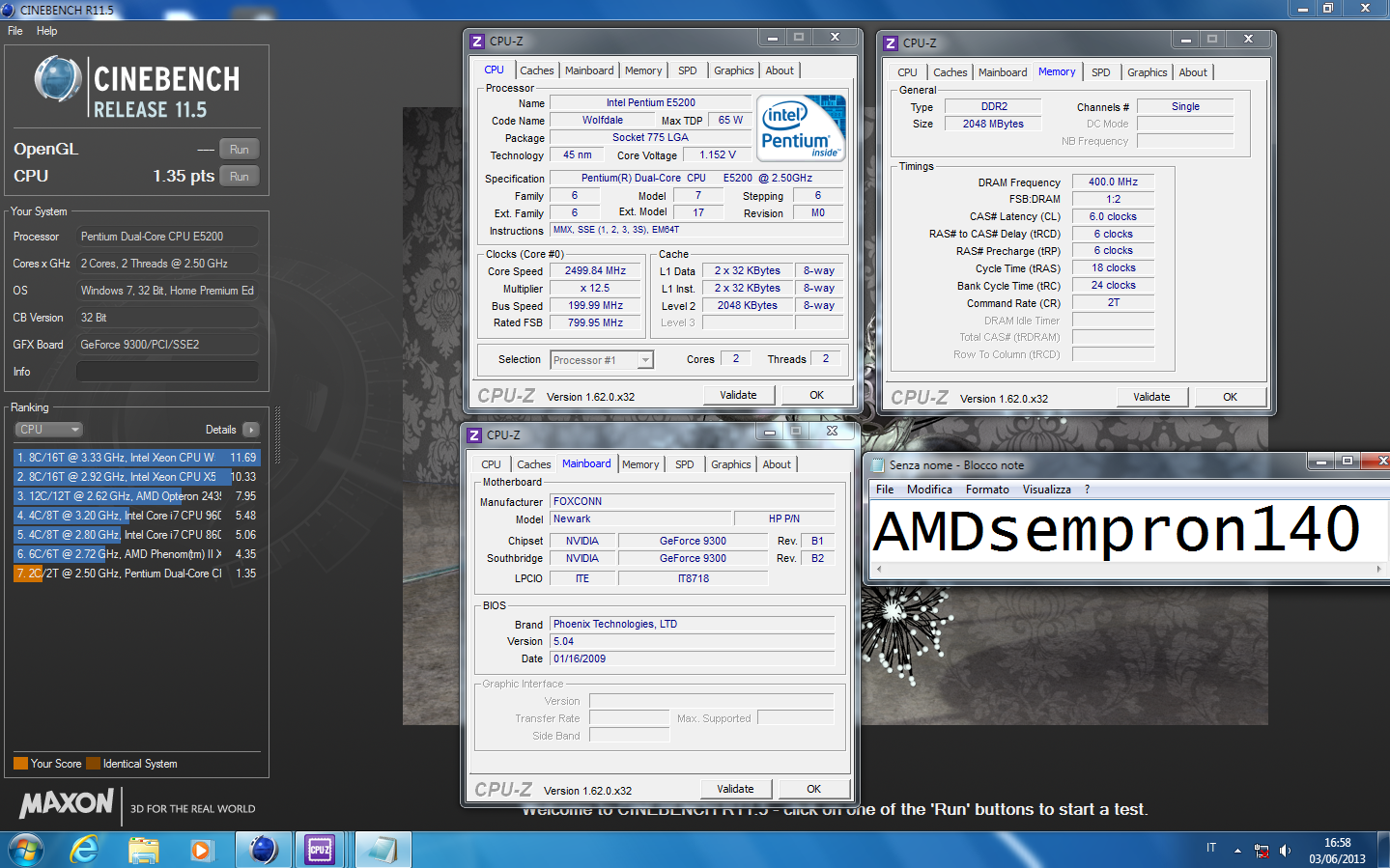The height and width of the screenshot is (868, 1390).
Task: Click Notepad icon in Blocco note title bar
Action: tap(878, 465)
